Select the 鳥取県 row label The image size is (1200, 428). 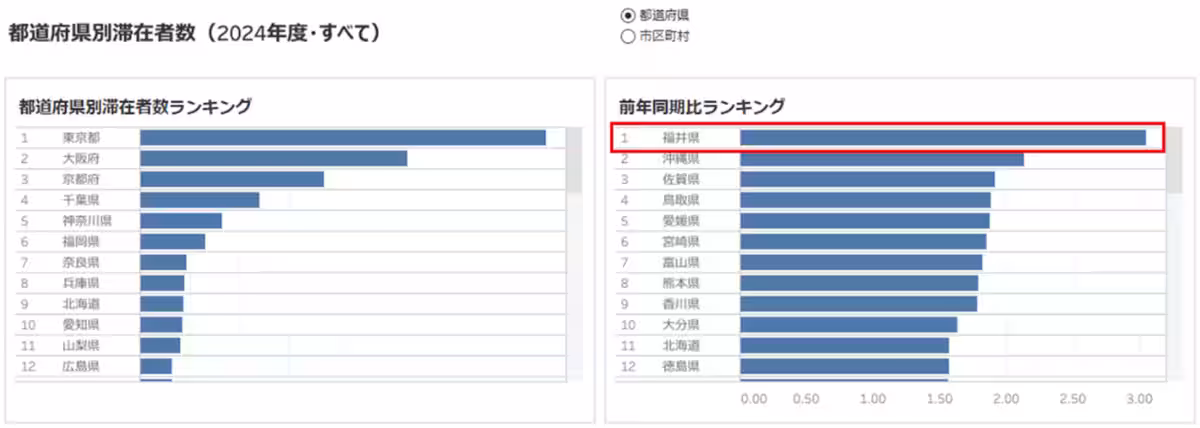tap(681, 200)
